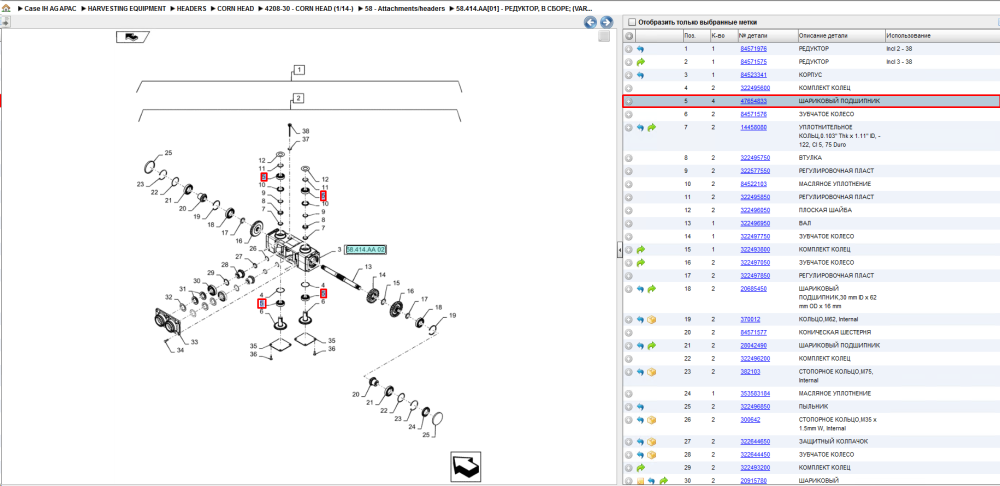Click callout number 33 in diagram
The height and width of the screenshot is (486, 1000).
[194, 342]
